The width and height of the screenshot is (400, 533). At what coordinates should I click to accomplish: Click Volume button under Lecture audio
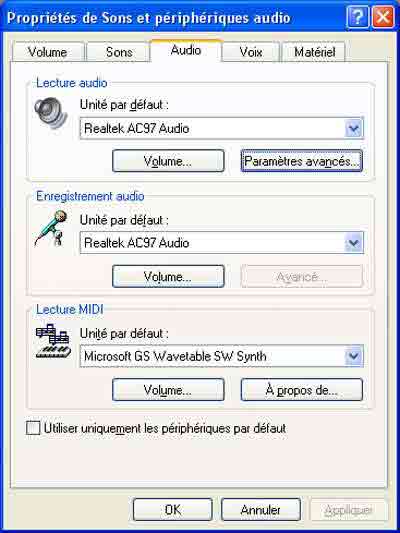click(168, 161)
